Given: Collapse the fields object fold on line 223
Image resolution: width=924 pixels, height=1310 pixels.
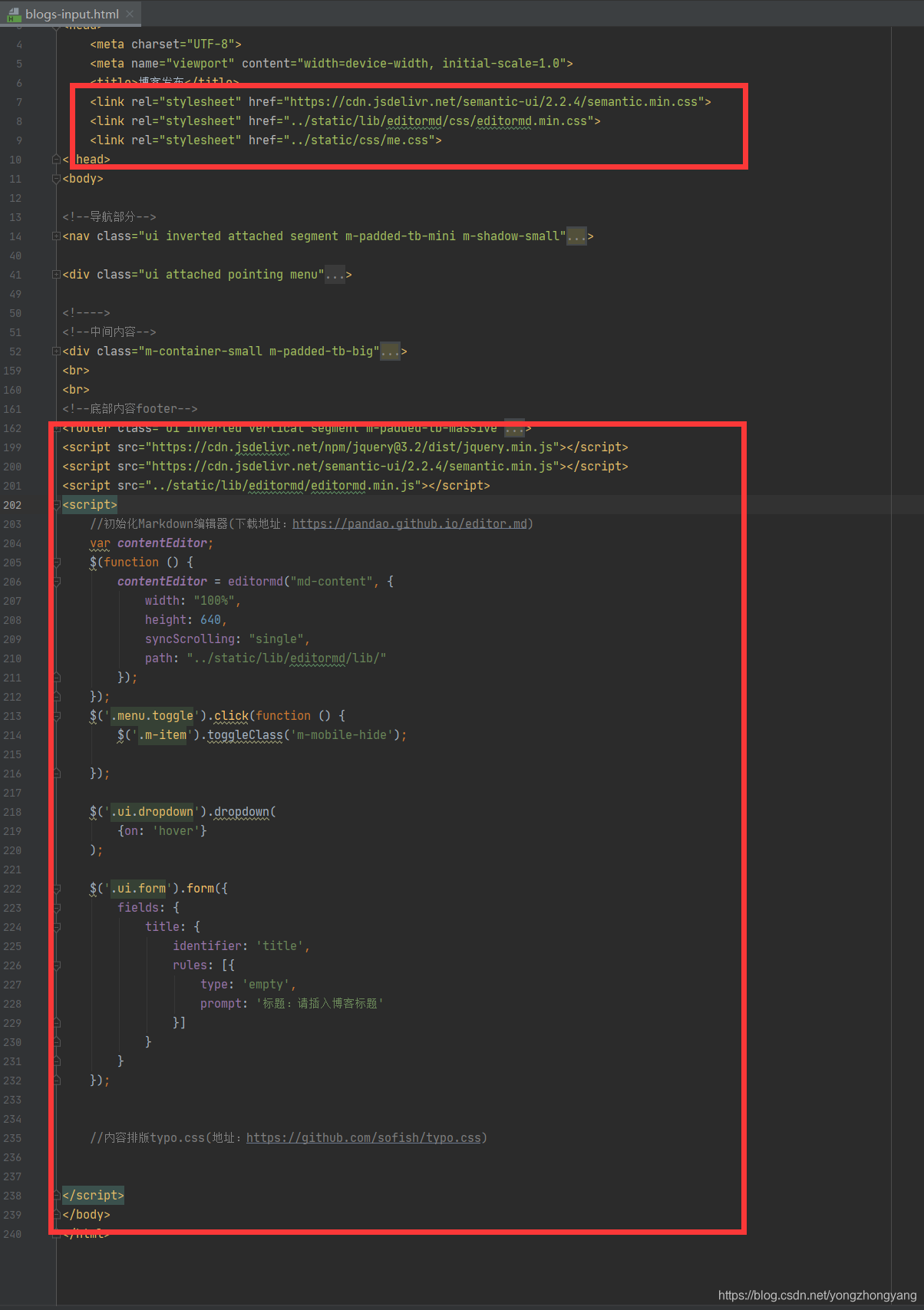Looking at the screenshot, I should pyautogui.click(x=56, y=908).
